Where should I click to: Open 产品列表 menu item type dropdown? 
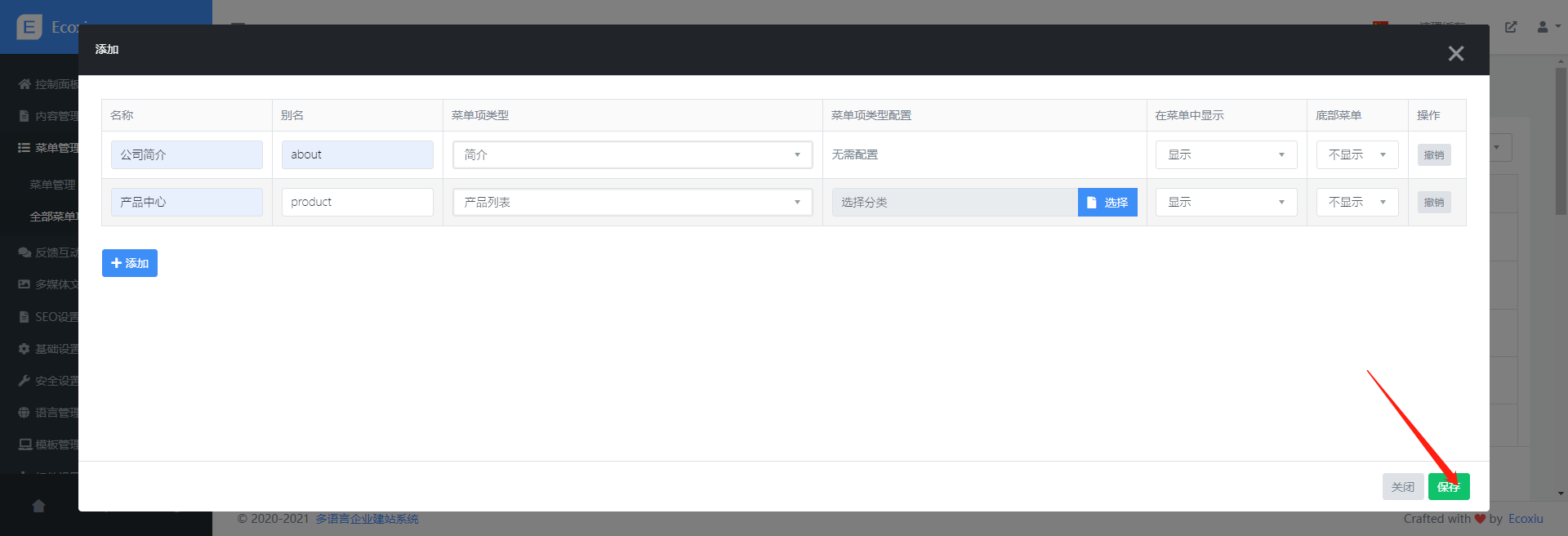(632, 203)
